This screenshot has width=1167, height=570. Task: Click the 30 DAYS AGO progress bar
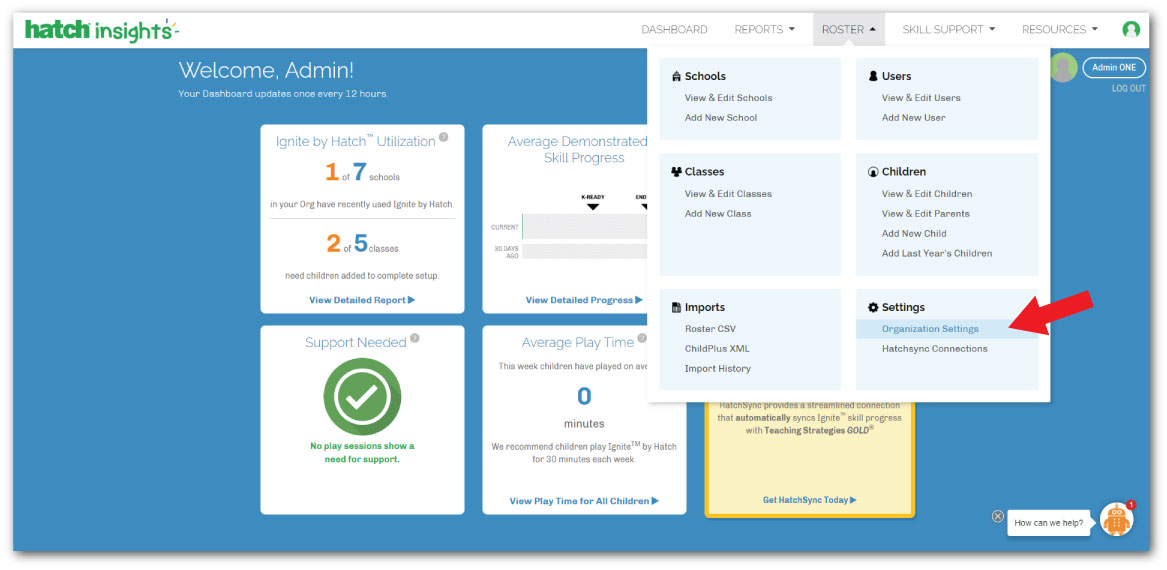(584, 251)
